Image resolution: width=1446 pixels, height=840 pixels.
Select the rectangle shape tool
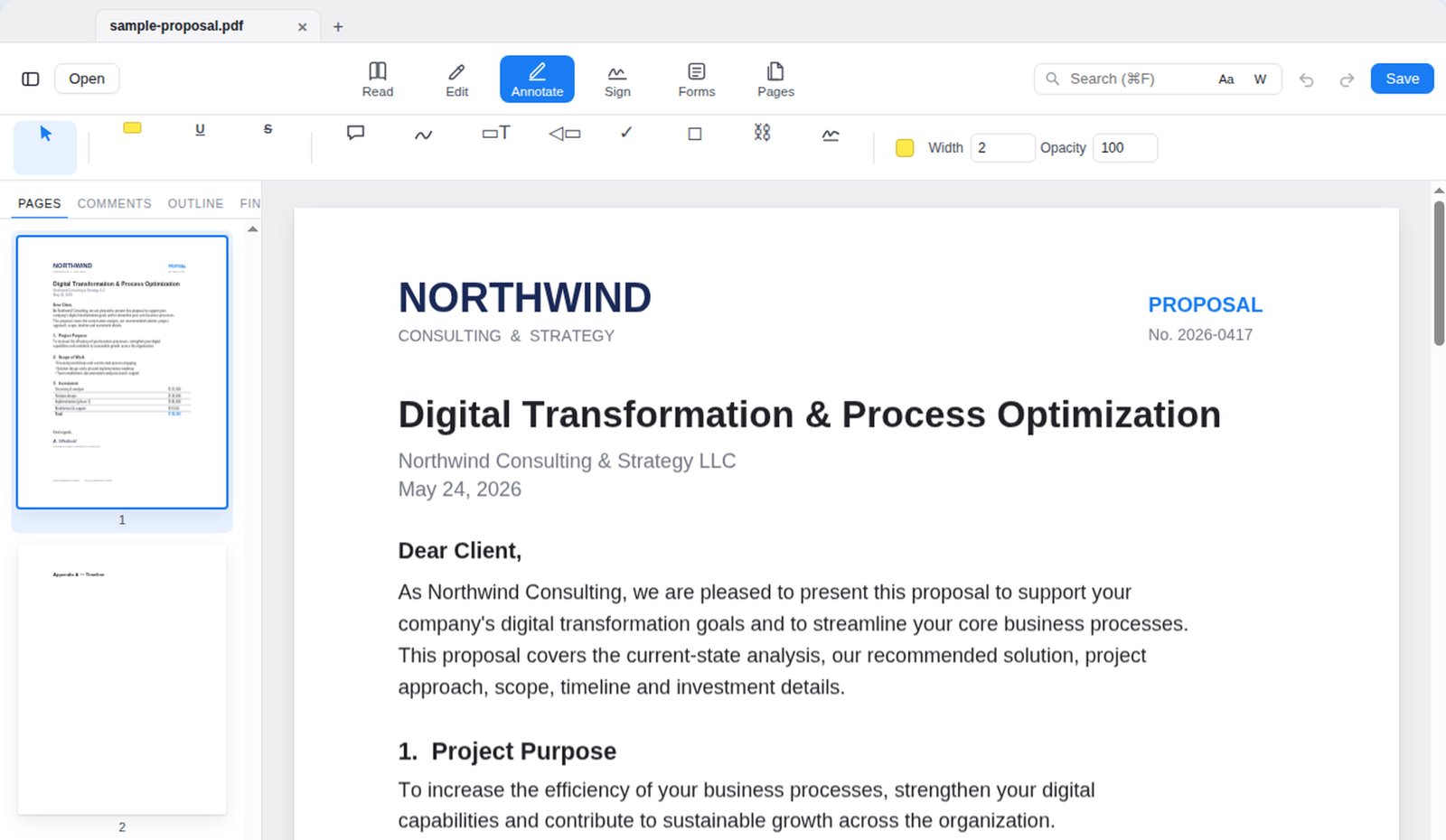tap(694, 134)
